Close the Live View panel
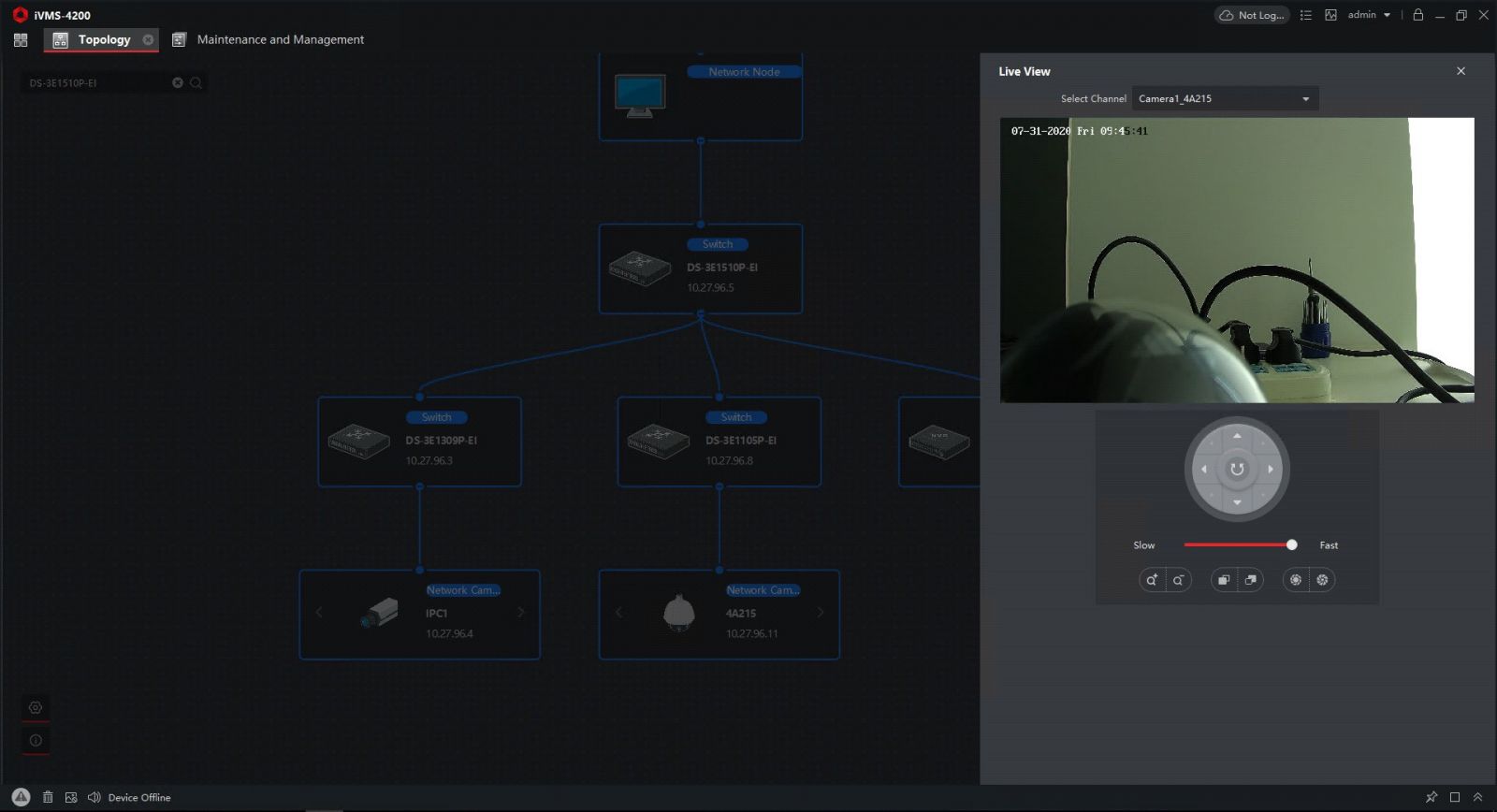The height and width of the screenshot is (812, 1497). [1461, 71]
